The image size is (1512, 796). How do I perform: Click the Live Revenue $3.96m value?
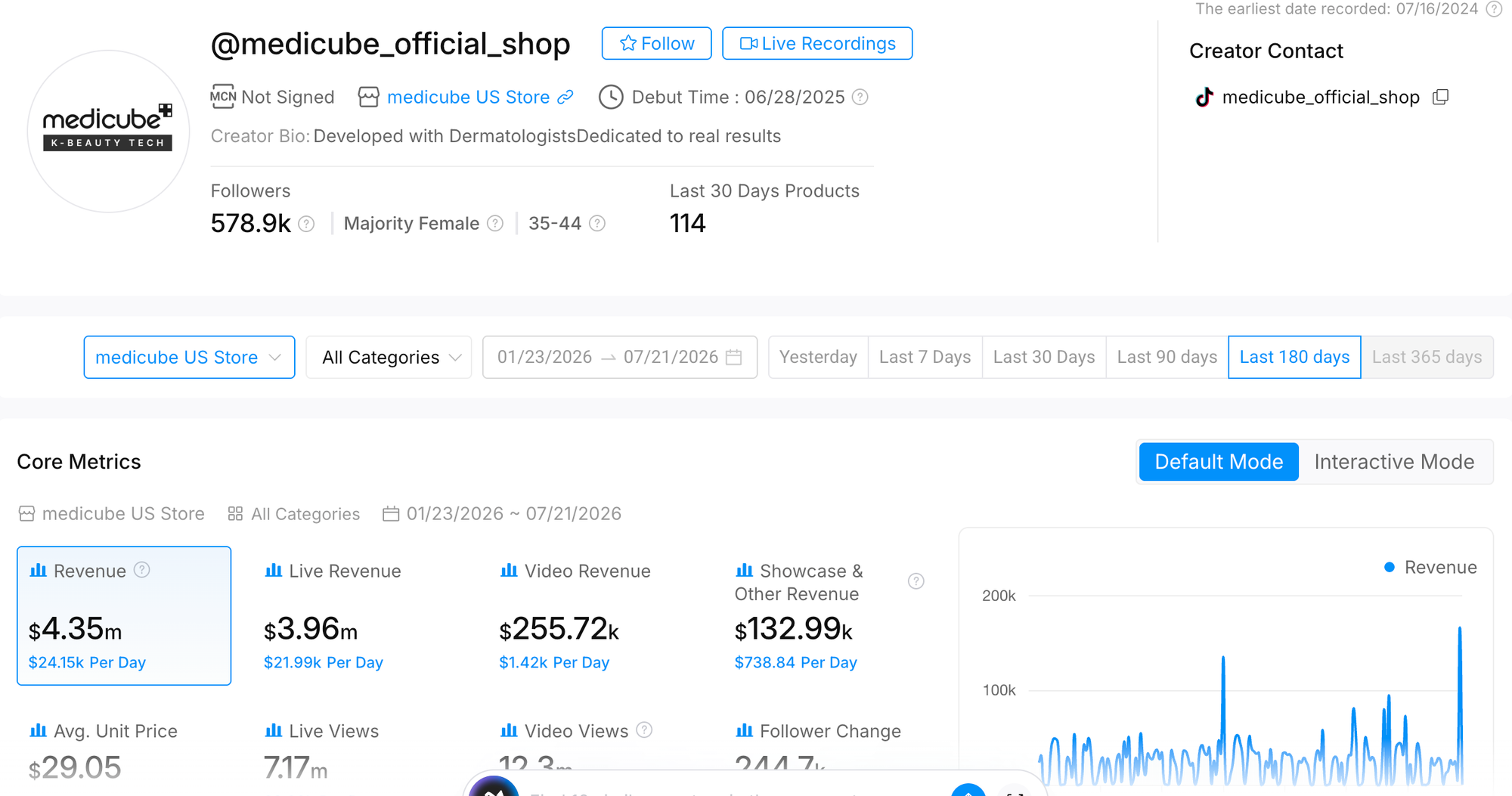[311, 629]
